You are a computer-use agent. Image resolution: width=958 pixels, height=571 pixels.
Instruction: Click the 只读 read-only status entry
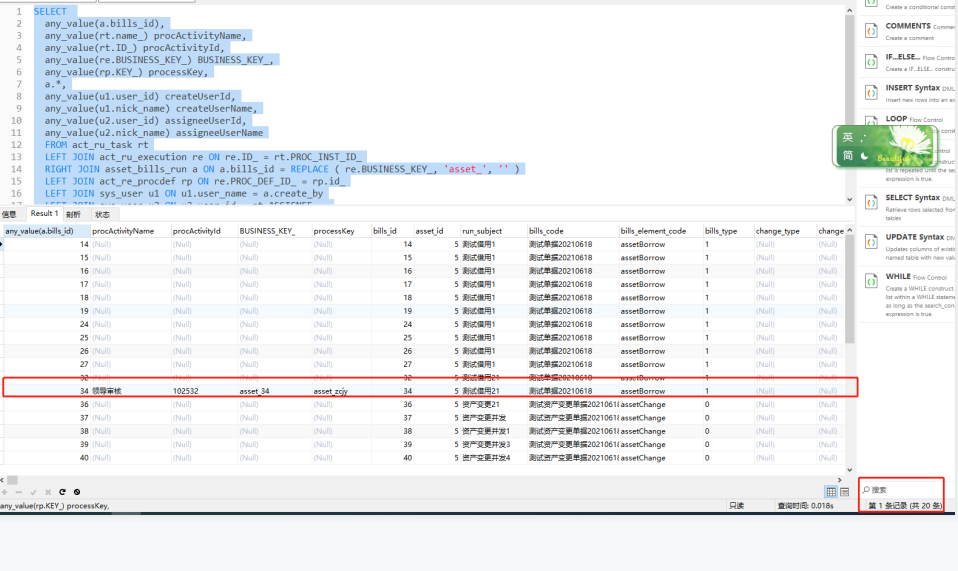click(x=736, y=506)
